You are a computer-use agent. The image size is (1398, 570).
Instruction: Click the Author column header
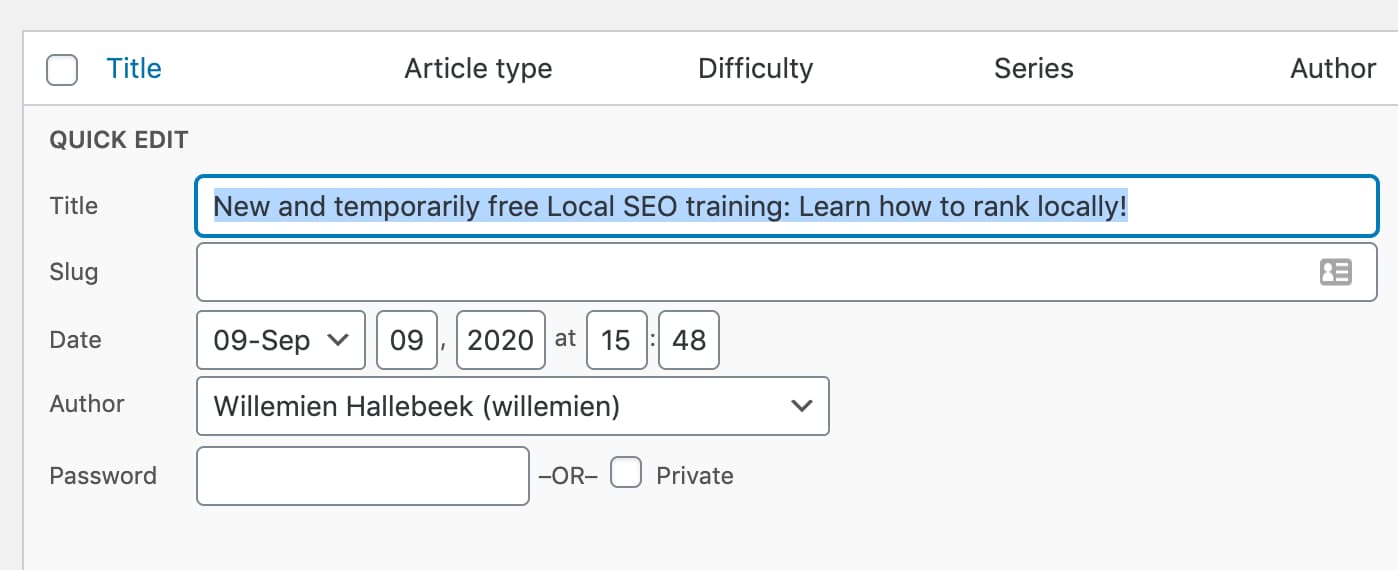coord(1333,68)
